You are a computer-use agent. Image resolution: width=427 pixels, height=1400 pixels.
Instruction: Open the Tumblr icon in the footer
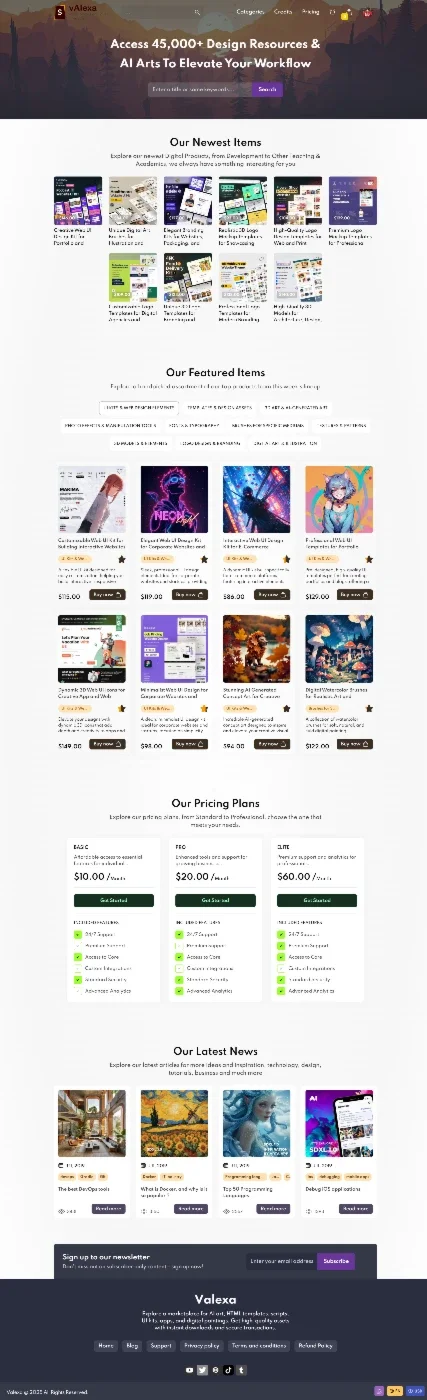point(241,1370)
